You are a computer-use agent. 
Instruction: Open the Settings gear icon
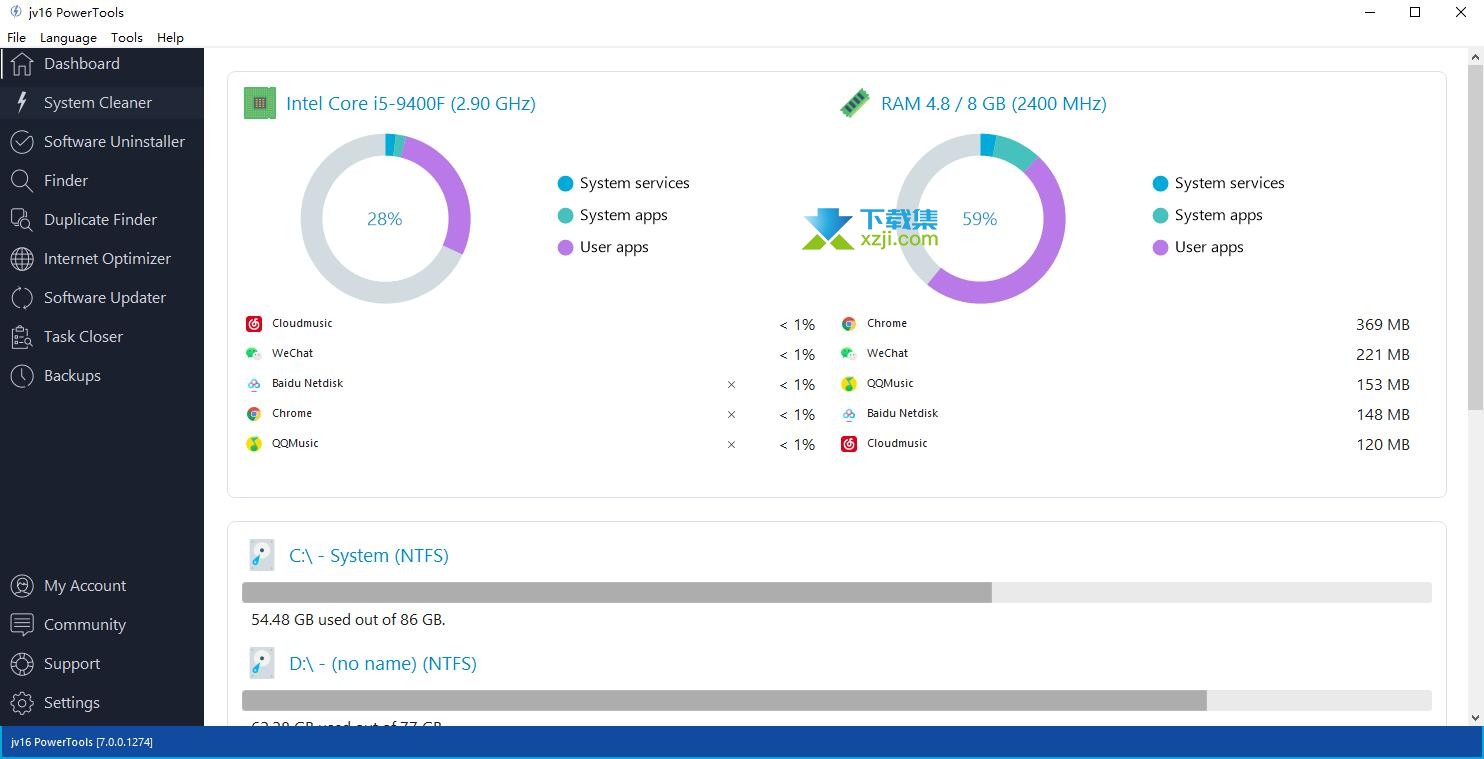[x=22, y=703]
